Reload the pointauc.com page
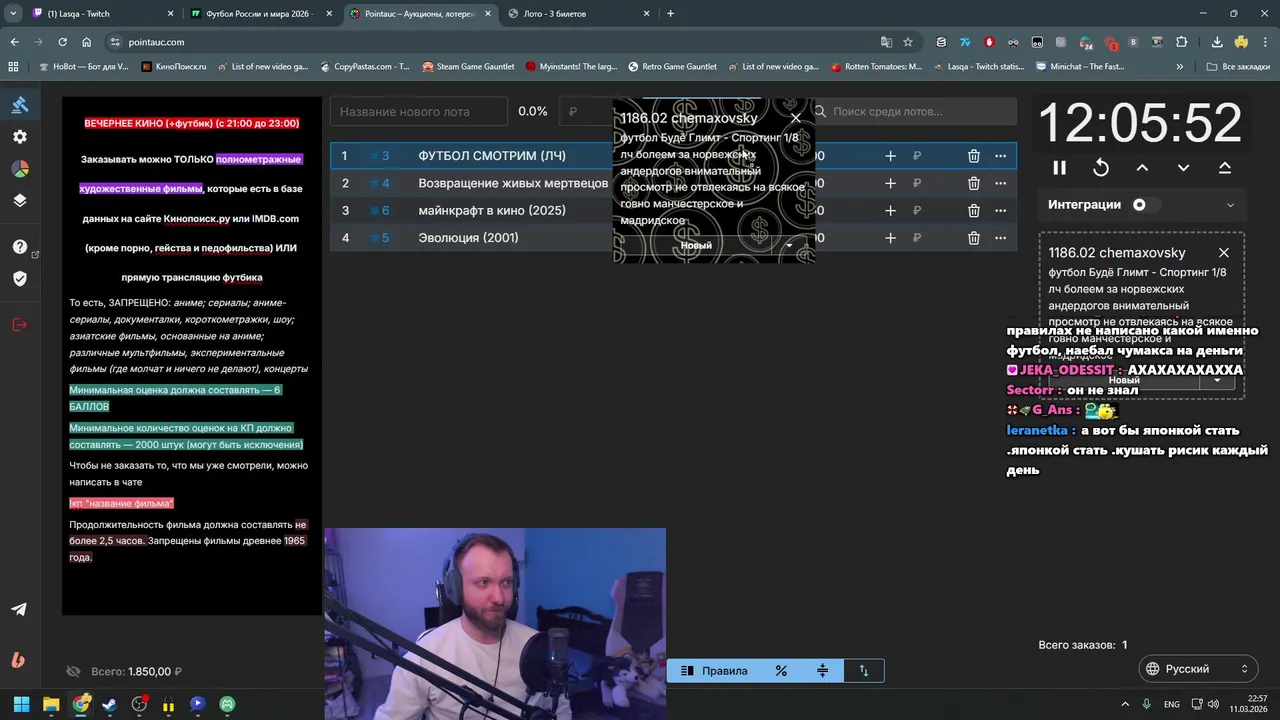 pos(62,42)
